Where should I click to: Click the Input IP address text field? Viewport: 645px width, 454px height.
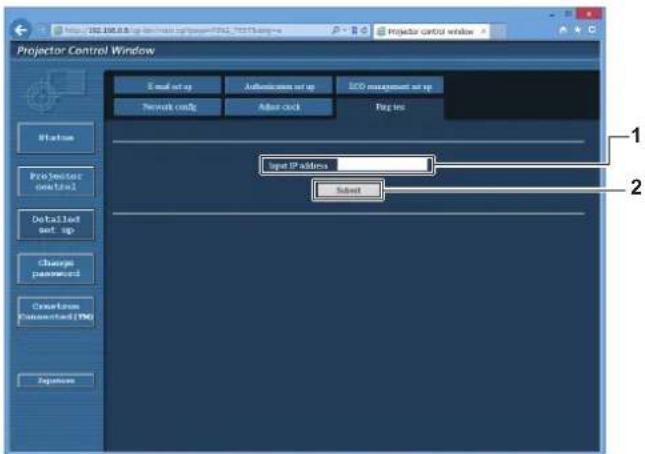(383, 165)
